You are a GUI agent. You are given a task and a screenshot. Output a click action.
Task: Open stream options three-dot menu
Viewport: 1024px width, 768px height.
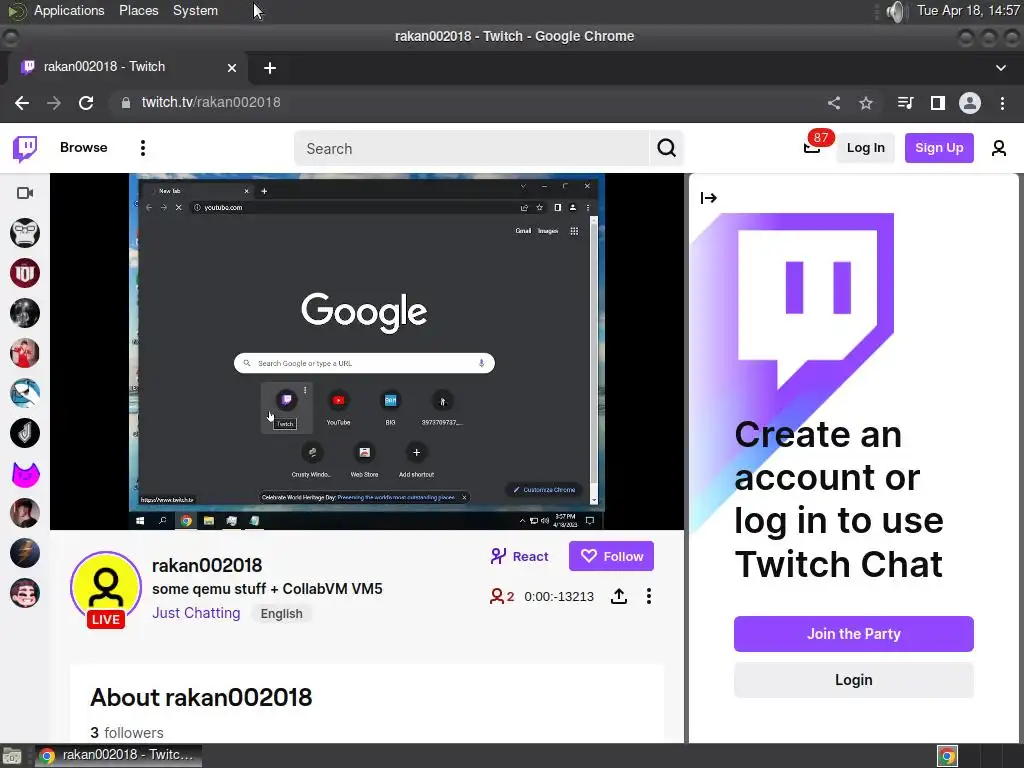tap(648, 596)
